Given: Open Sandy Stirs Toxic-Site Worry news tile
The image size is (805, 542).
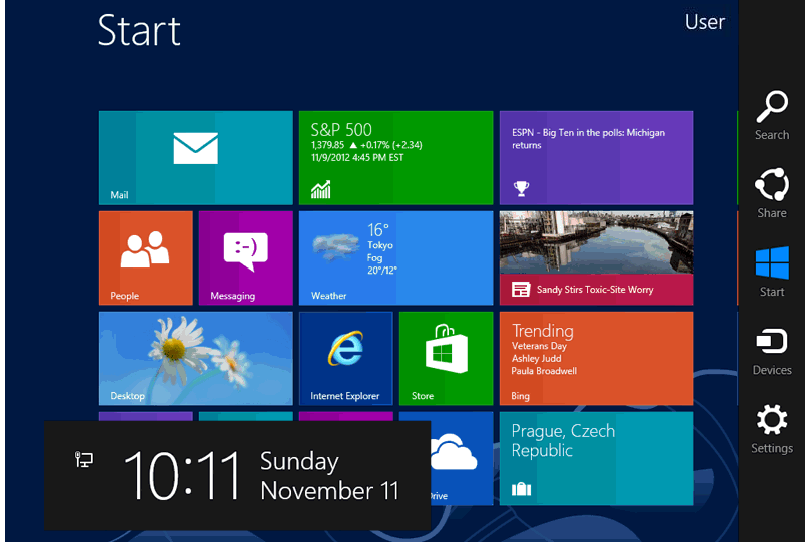Looking at the screenshot, I should pyautogui.click(x=596, y=258).
